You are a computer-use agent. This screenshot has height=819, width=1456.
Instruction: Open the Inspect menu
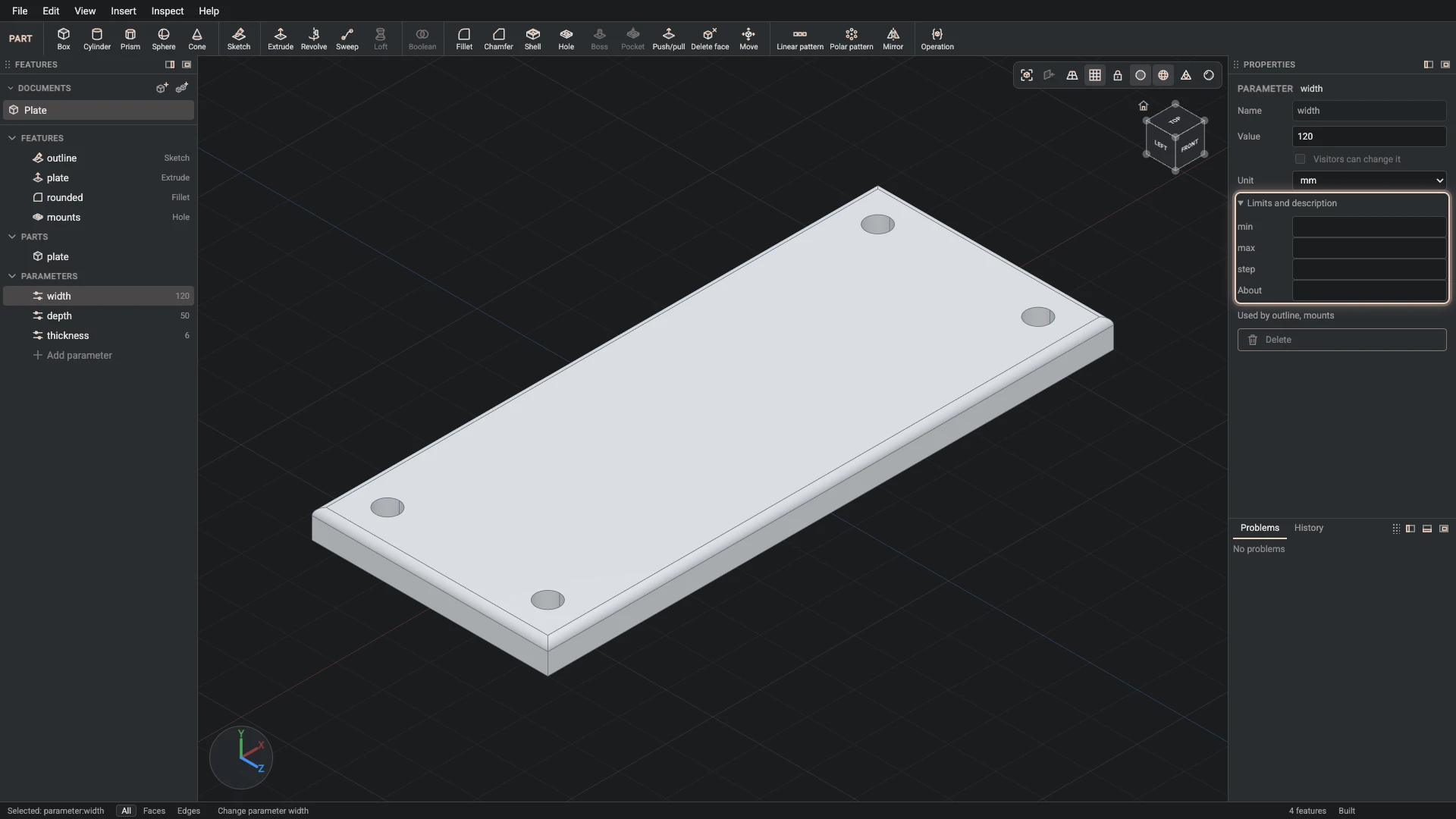(168, 11)
